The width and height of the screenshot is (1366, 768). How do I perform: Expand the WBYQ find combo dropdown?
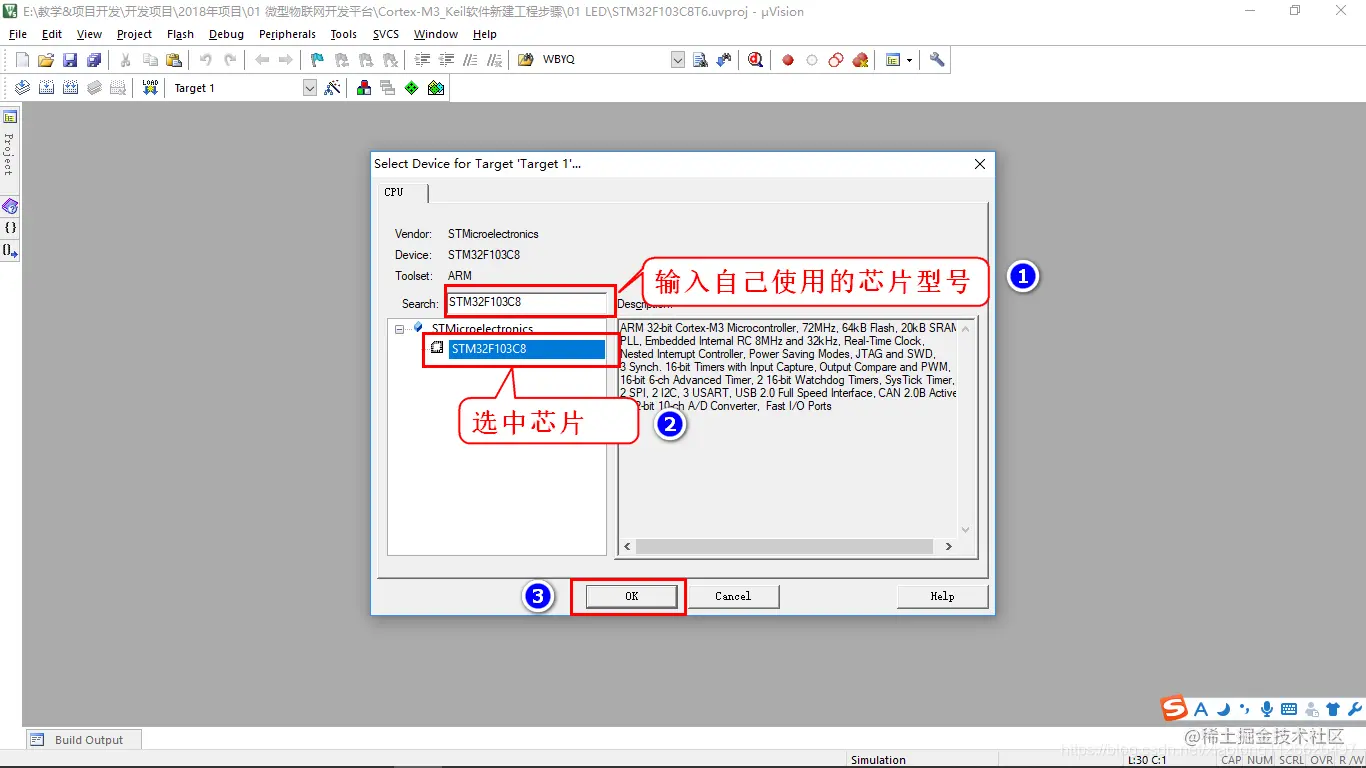point(678,60)
